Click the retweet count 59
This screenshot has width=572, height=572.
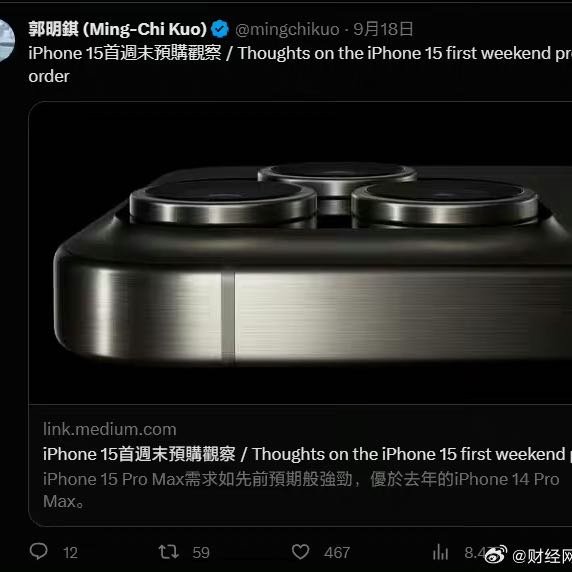(201, 553)
